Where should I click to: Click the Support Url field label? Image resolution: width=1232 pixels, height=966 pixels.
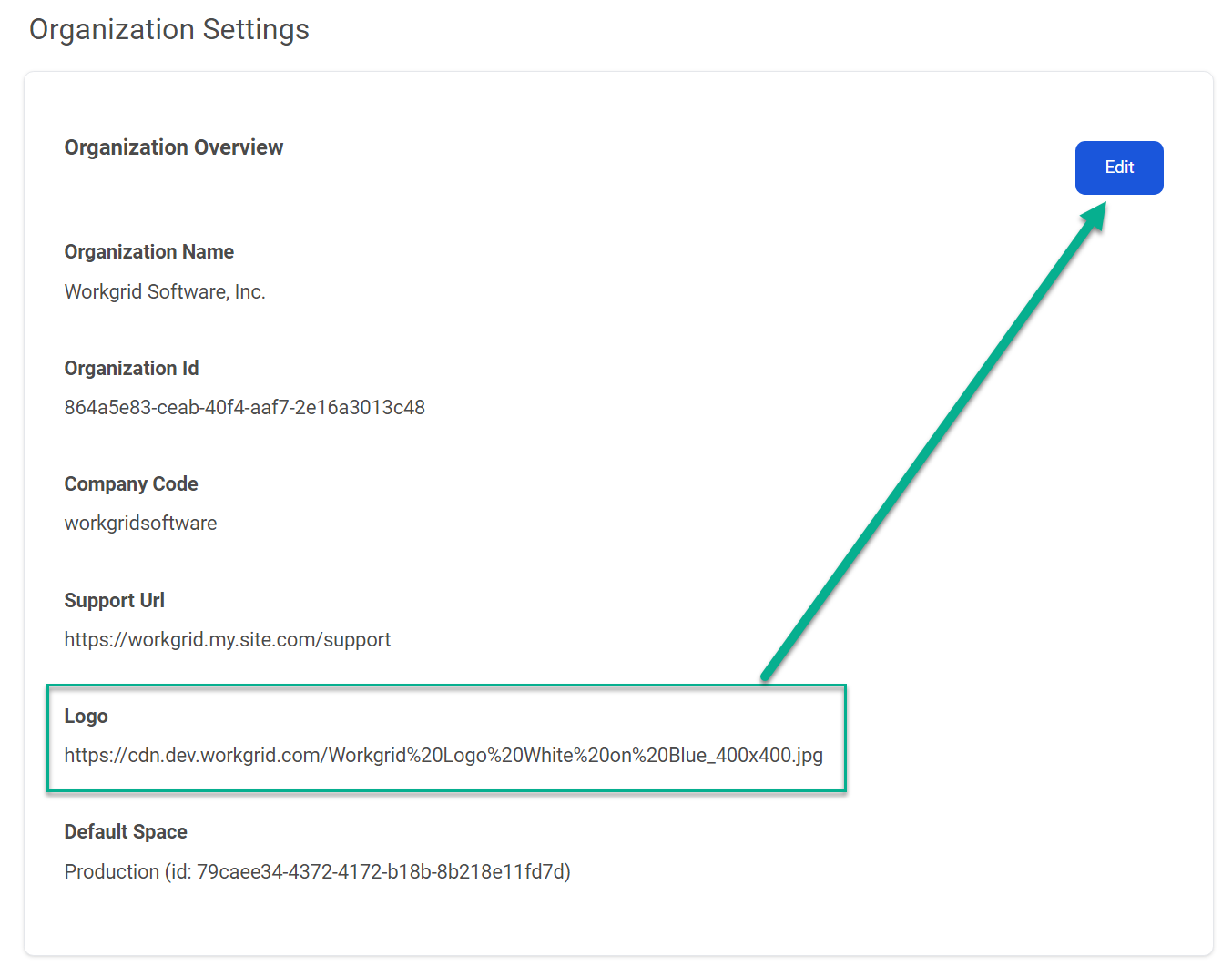point(114,600)
